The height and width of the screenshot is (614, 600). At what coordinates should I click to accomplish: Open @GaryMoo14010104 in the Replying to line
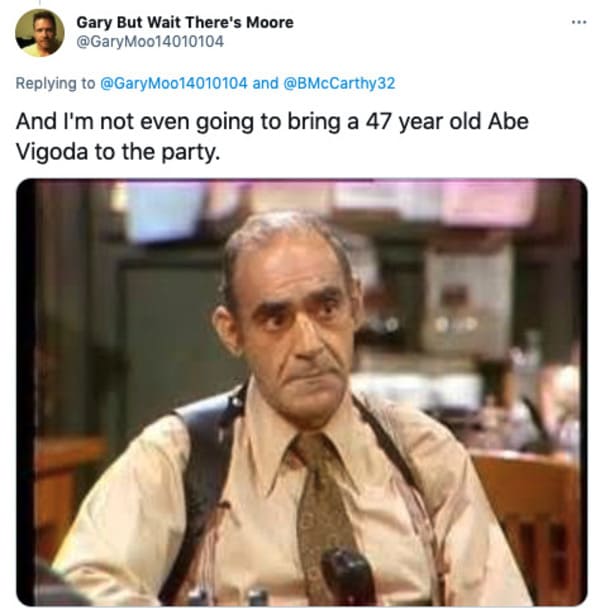[174, 83]
